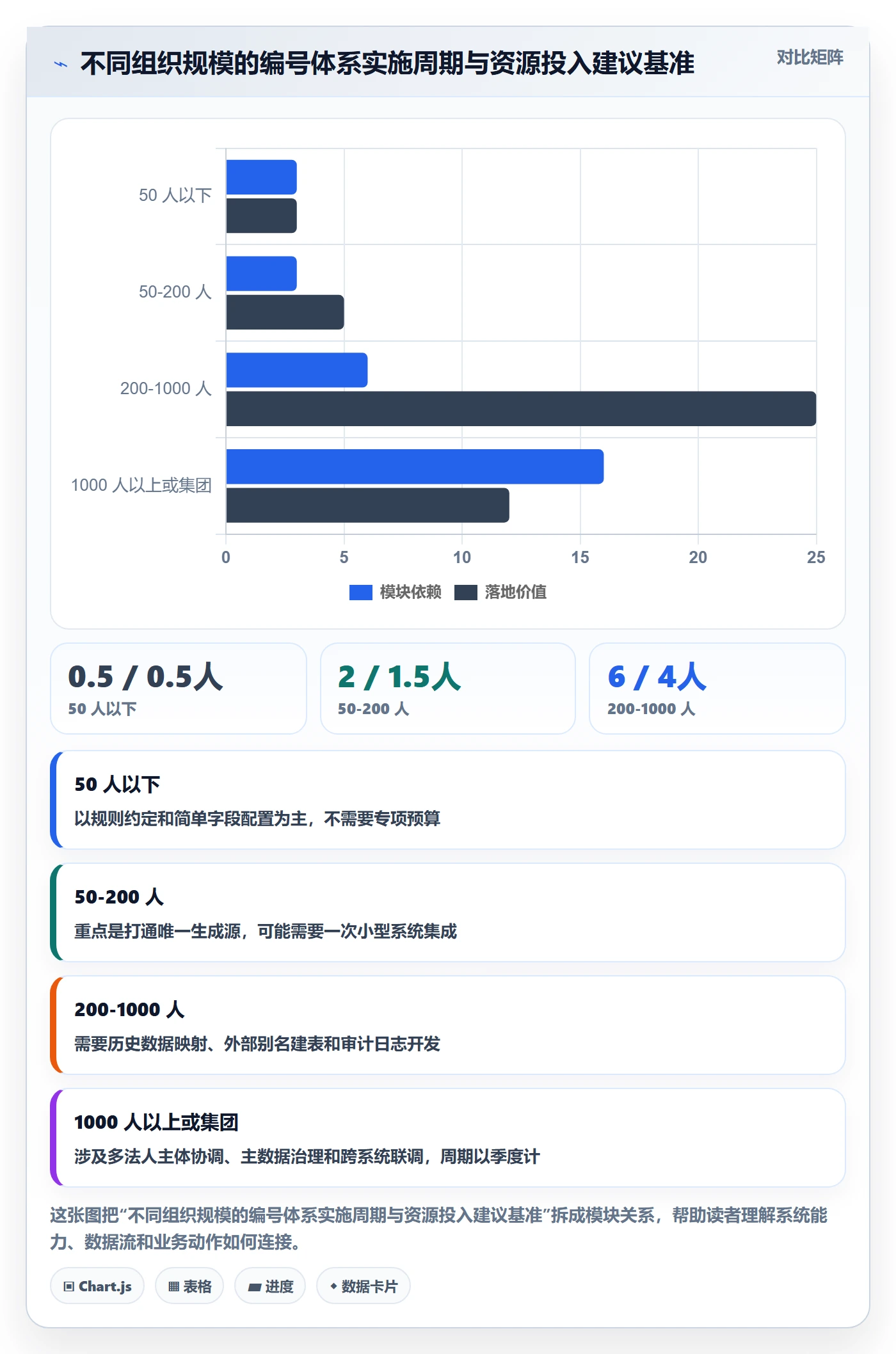This screenshot has height=1354, width=896.
Task: Click the 200-1000 人 axis label
Action: tap(166, 388)
